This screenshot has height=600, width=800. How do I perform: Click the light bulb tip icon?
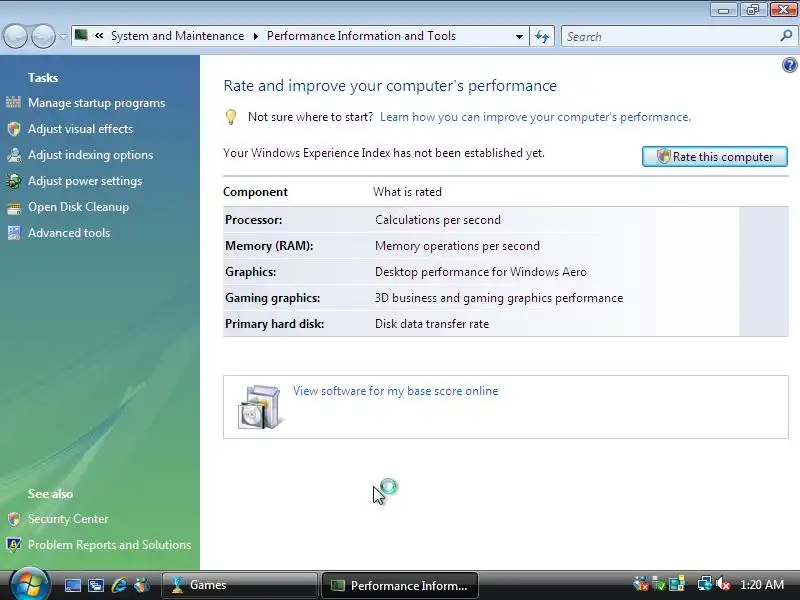(231, 117)
